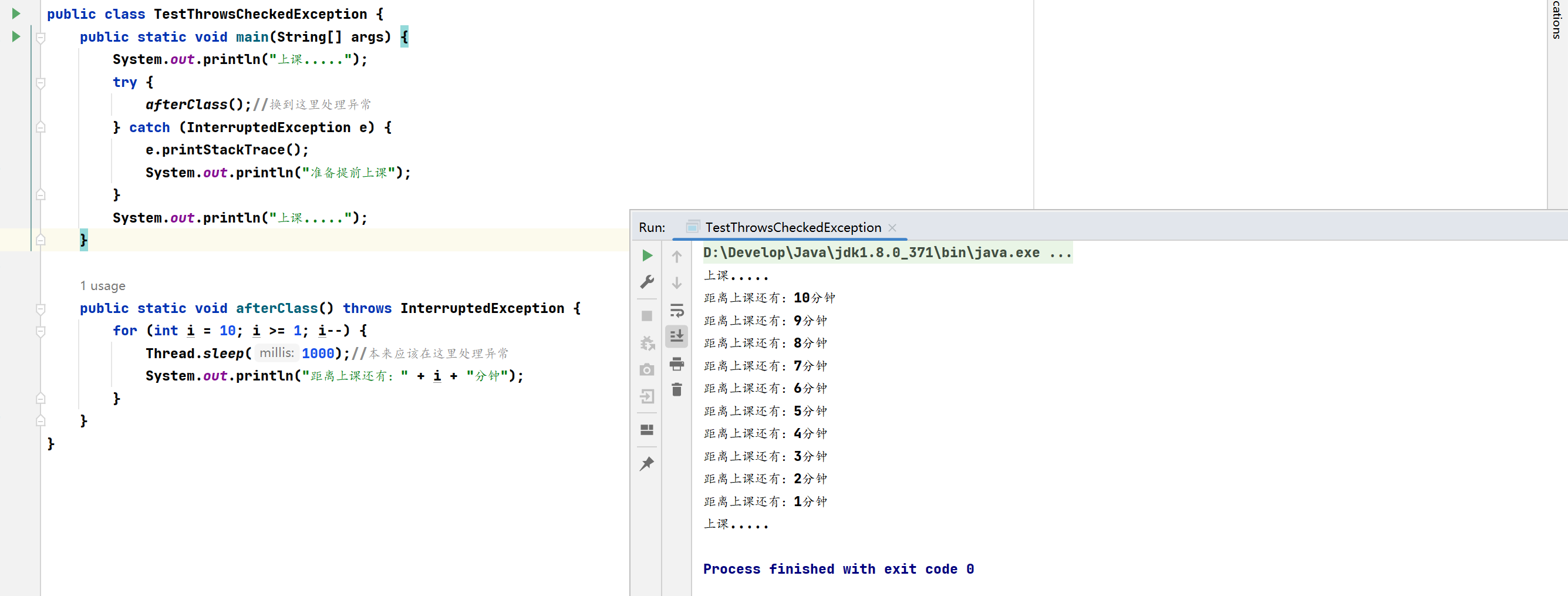The height and width of the screenshot is (596, 1568).
Task: Dump threads with the camera icon
Action: coord(647,370)
